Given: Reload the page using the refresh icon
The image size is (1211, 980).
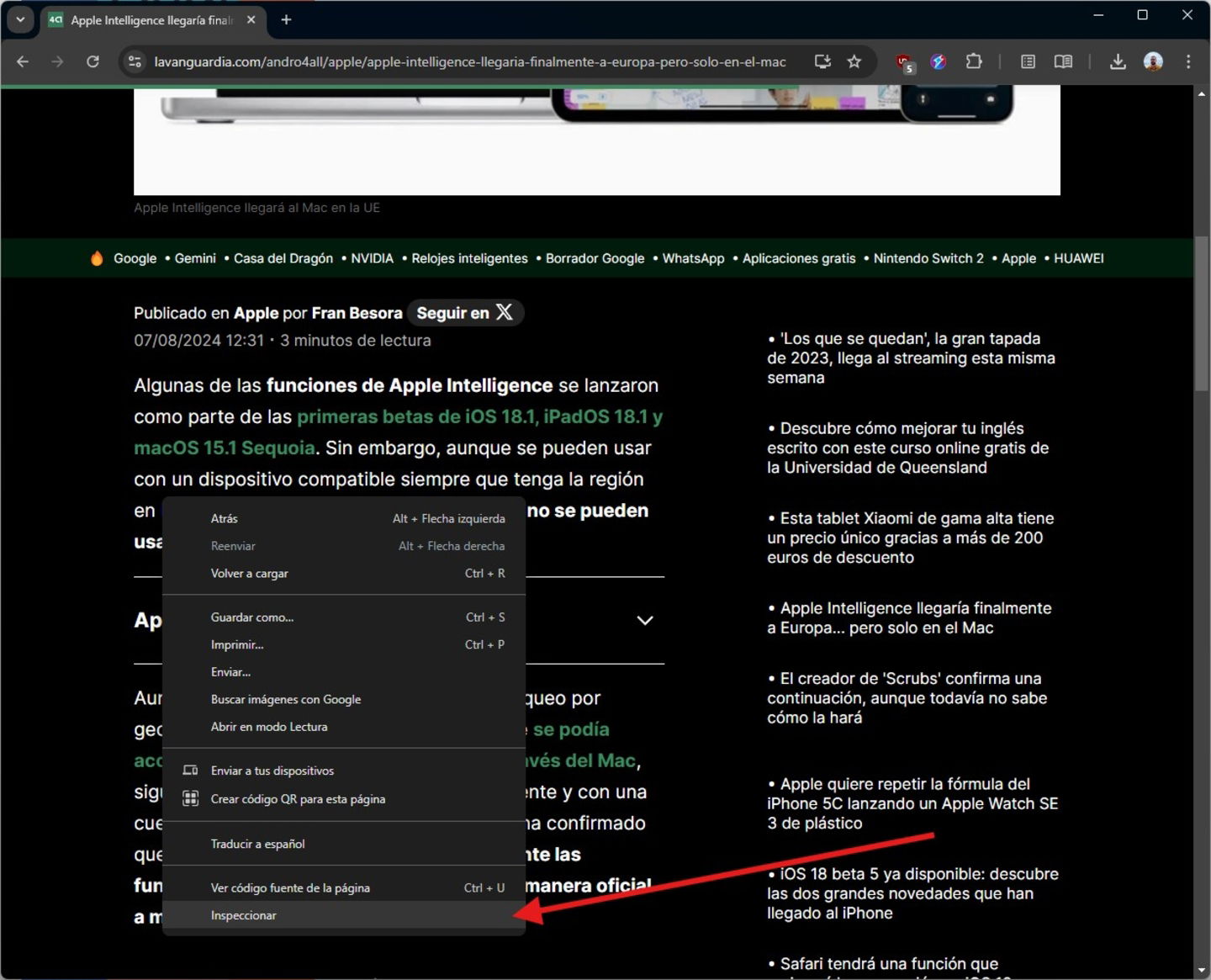Looking at the screenshot, I should point(93,61).
